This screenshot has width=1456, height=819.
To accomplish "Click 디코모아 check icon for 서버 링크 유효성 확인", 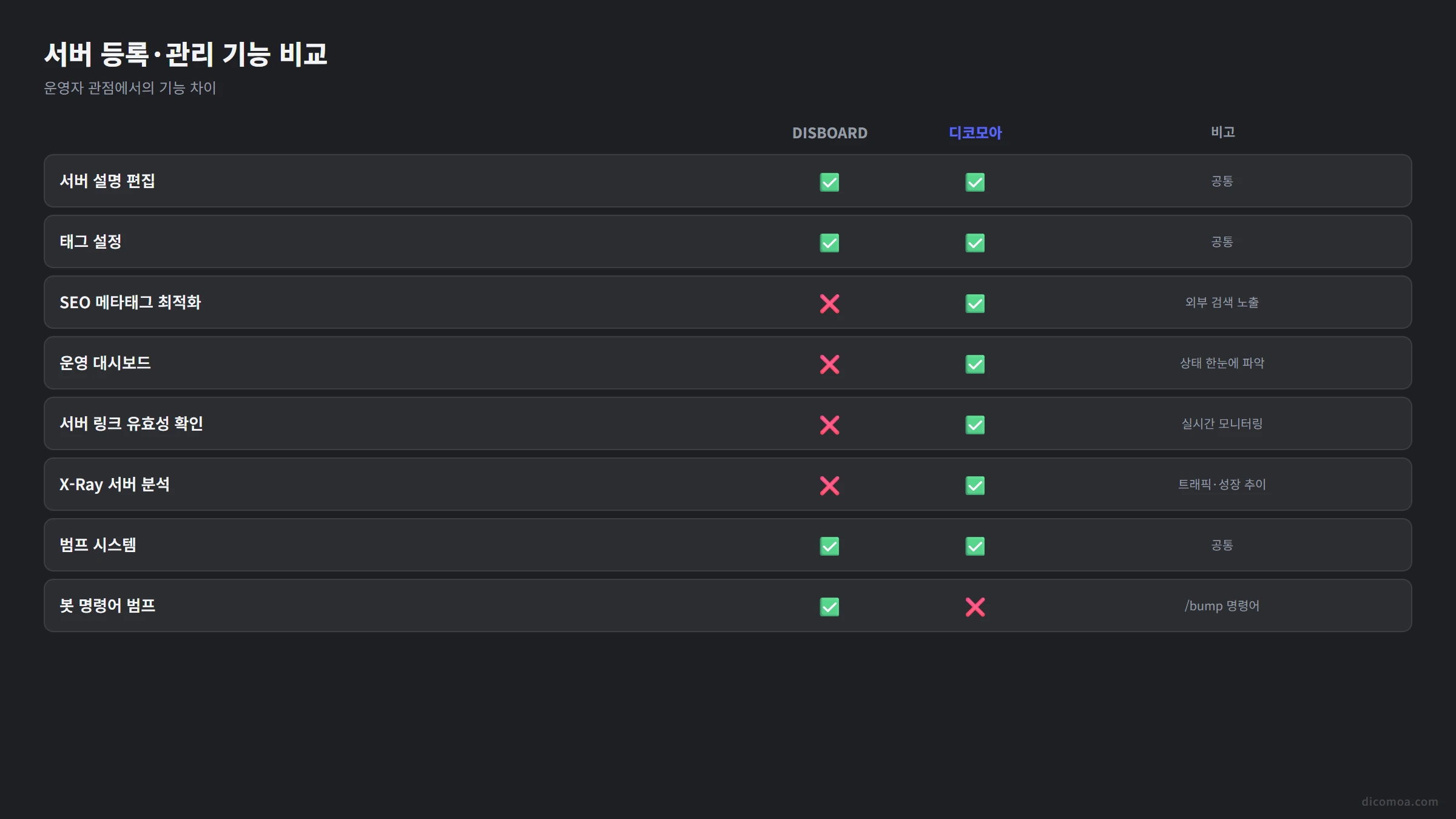I will (975, 425).
